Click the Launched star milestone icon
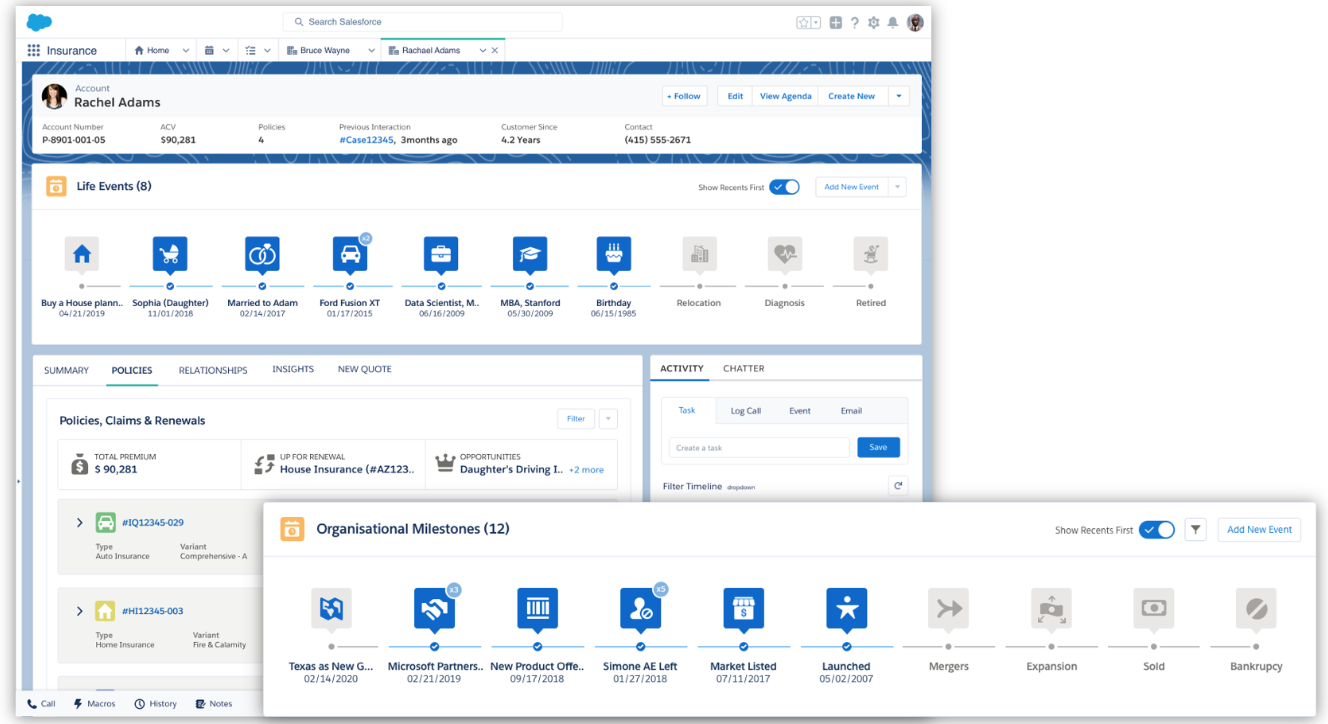This screenshot has height=724, width=1328. [x=846, y=608]
